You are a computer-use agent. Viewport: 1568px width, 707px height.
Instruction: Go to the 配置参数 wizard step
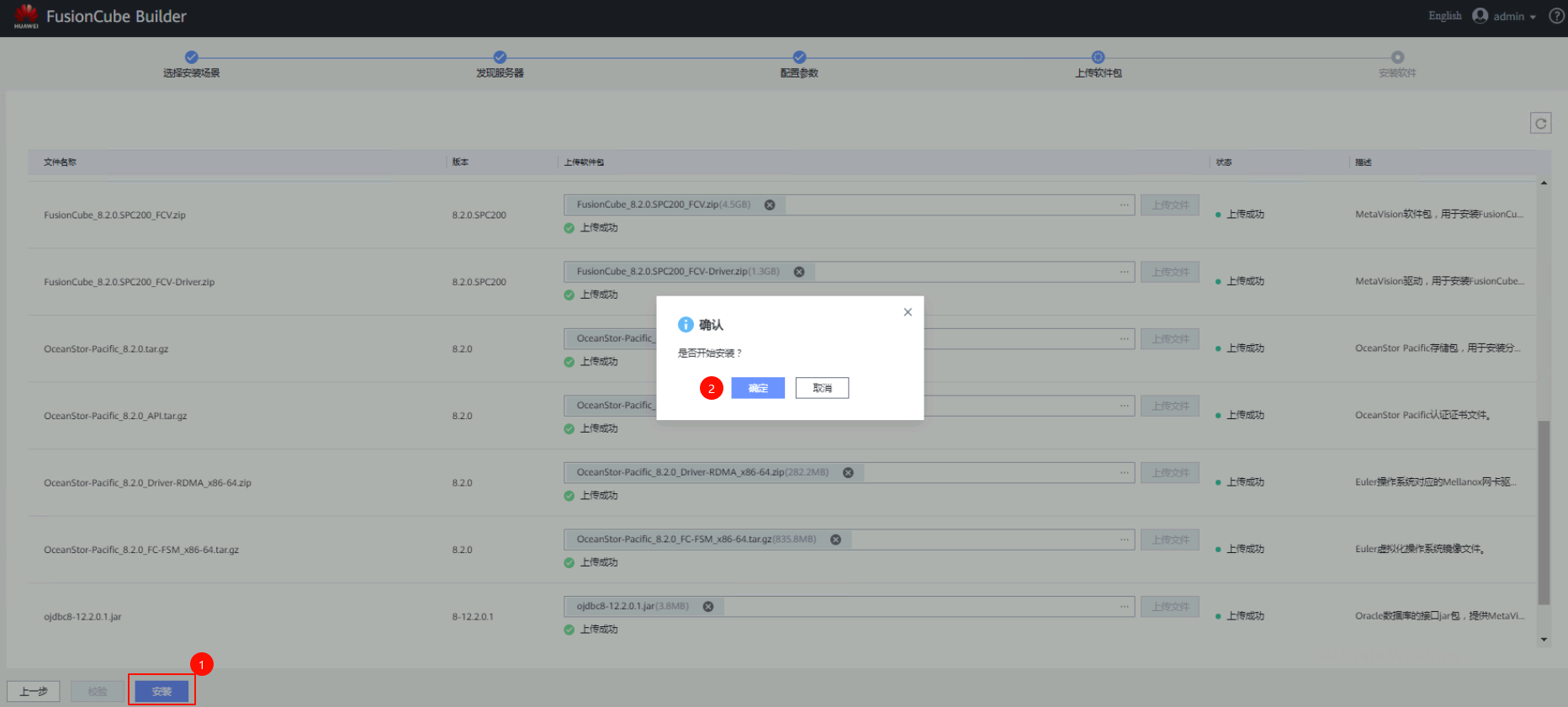[x=799, y=57]
